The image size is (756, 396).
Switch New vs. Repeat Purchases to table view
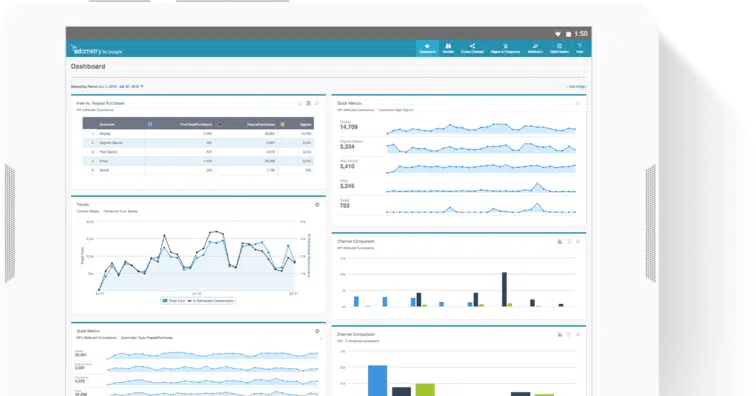[309, 103]
